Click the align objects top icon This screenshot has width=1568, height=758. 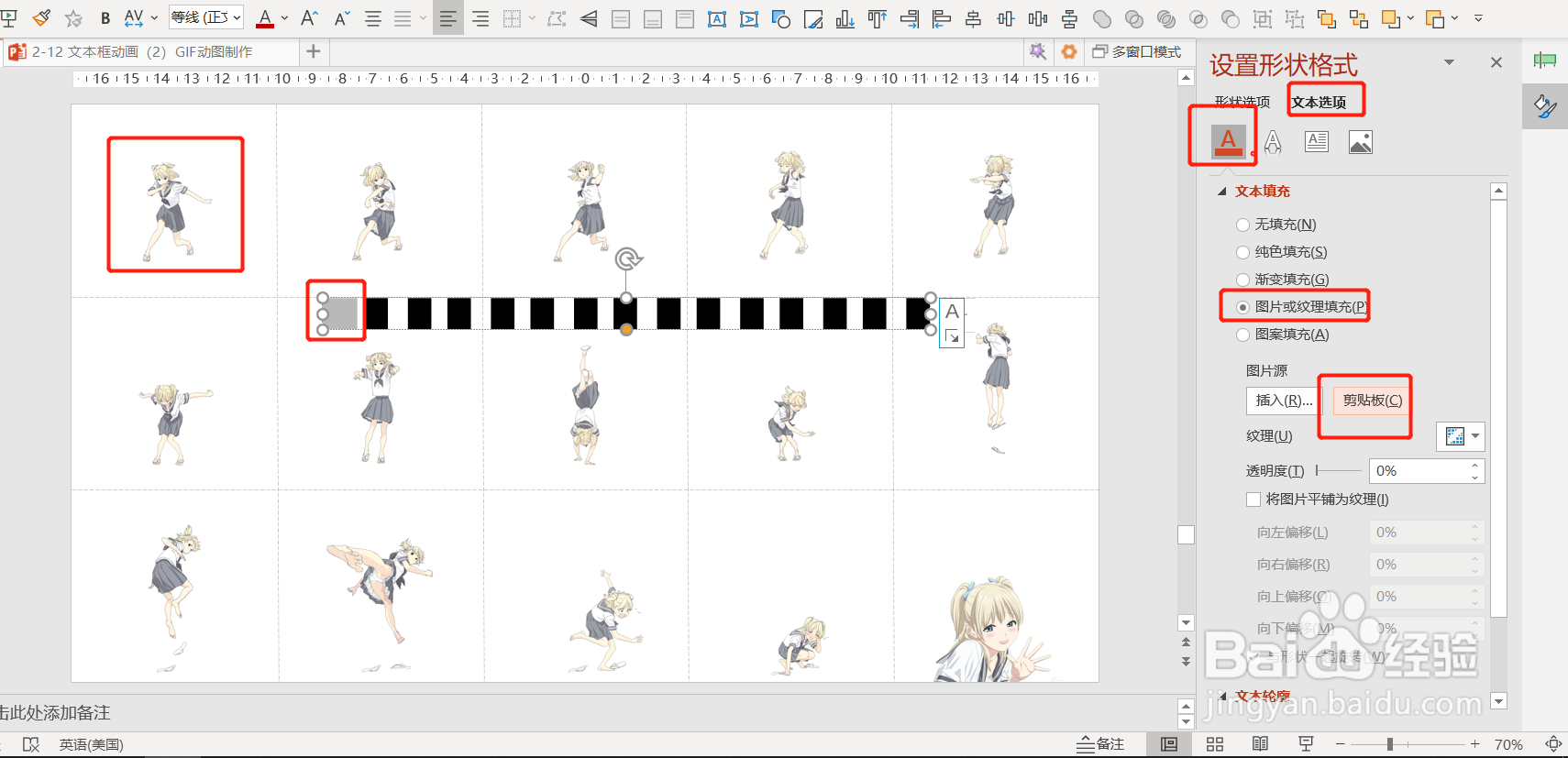pos(878,18)
